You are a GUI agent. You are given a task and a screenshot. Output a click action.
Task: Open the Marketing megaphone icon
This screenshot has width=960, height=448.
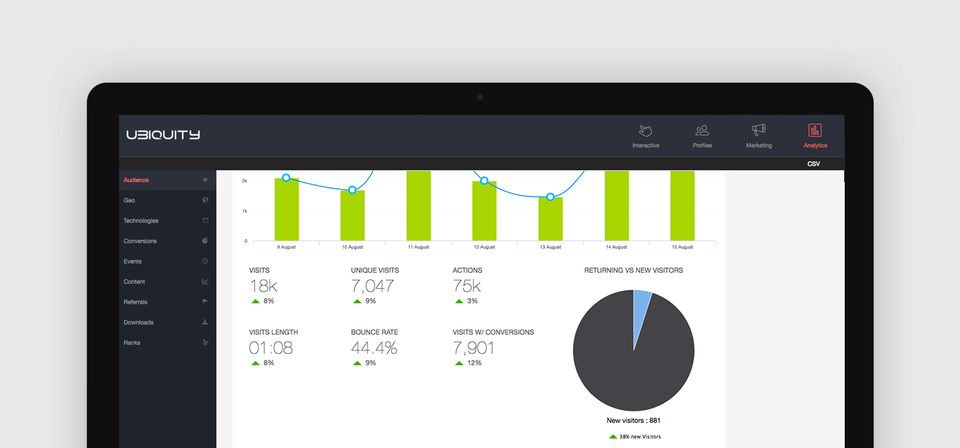tap(759, 130)
